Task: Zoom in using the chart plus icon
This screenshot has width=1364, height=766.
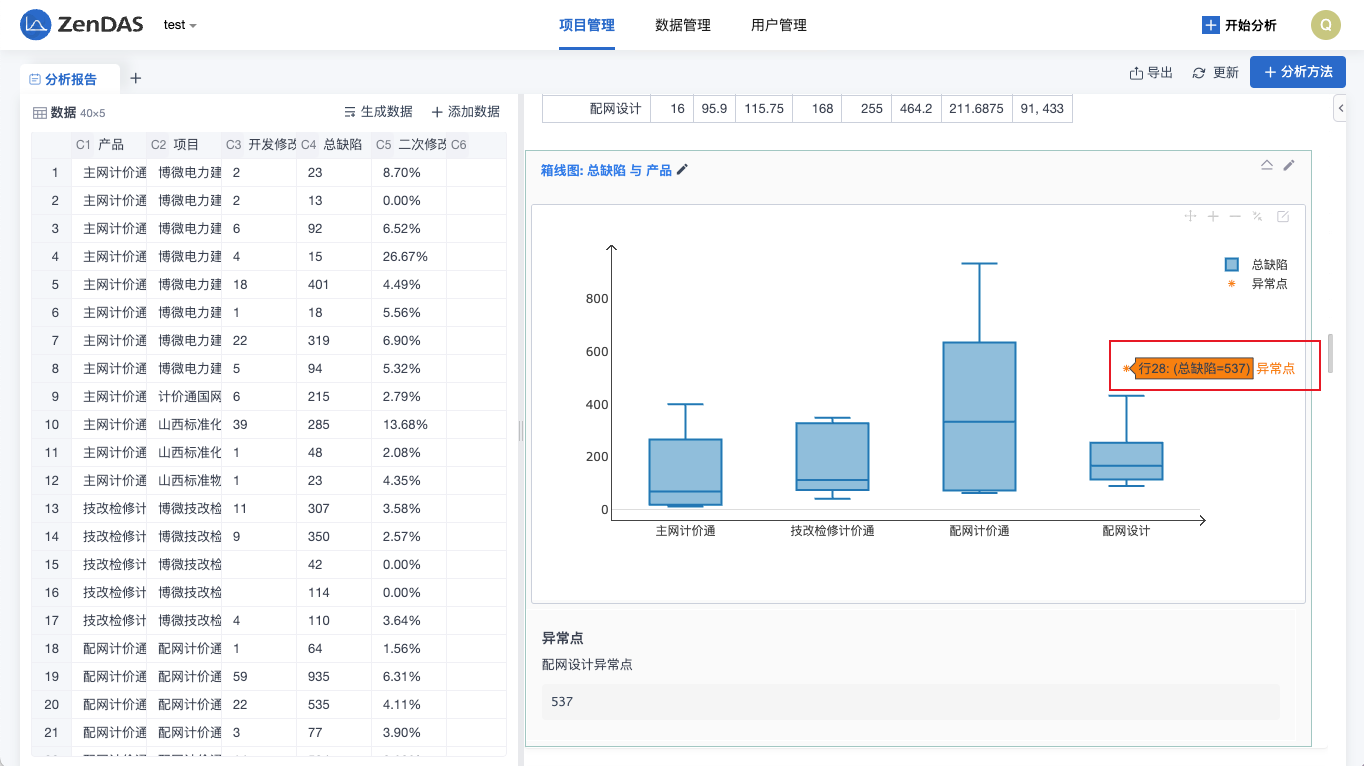Action: click(1213, 216)
